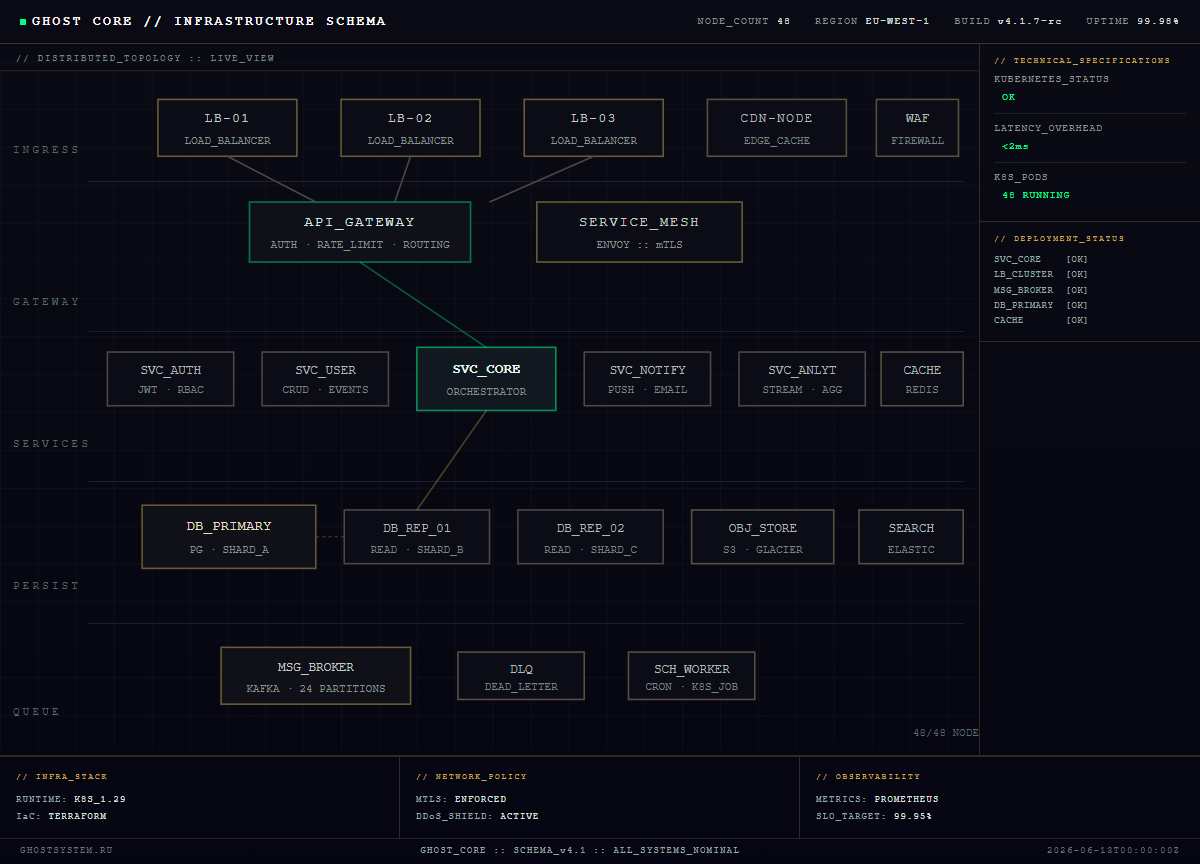
Task: Click the LB_CLUSTER [OK] deployment row
Action: (x=1041, y=274)
